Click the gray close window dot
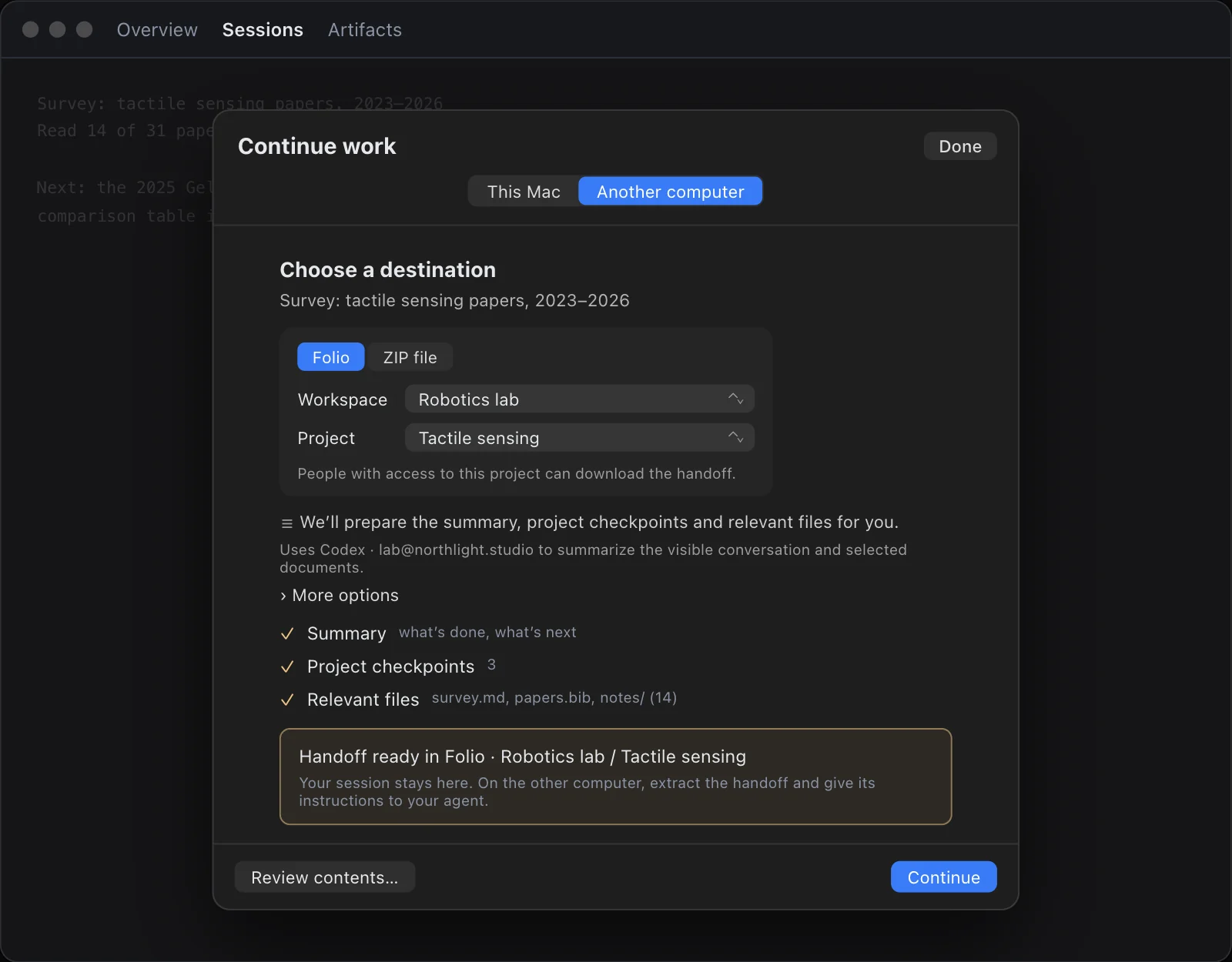Image resolution: width=1232 pixels, height=962 pixels. (31, 29)
